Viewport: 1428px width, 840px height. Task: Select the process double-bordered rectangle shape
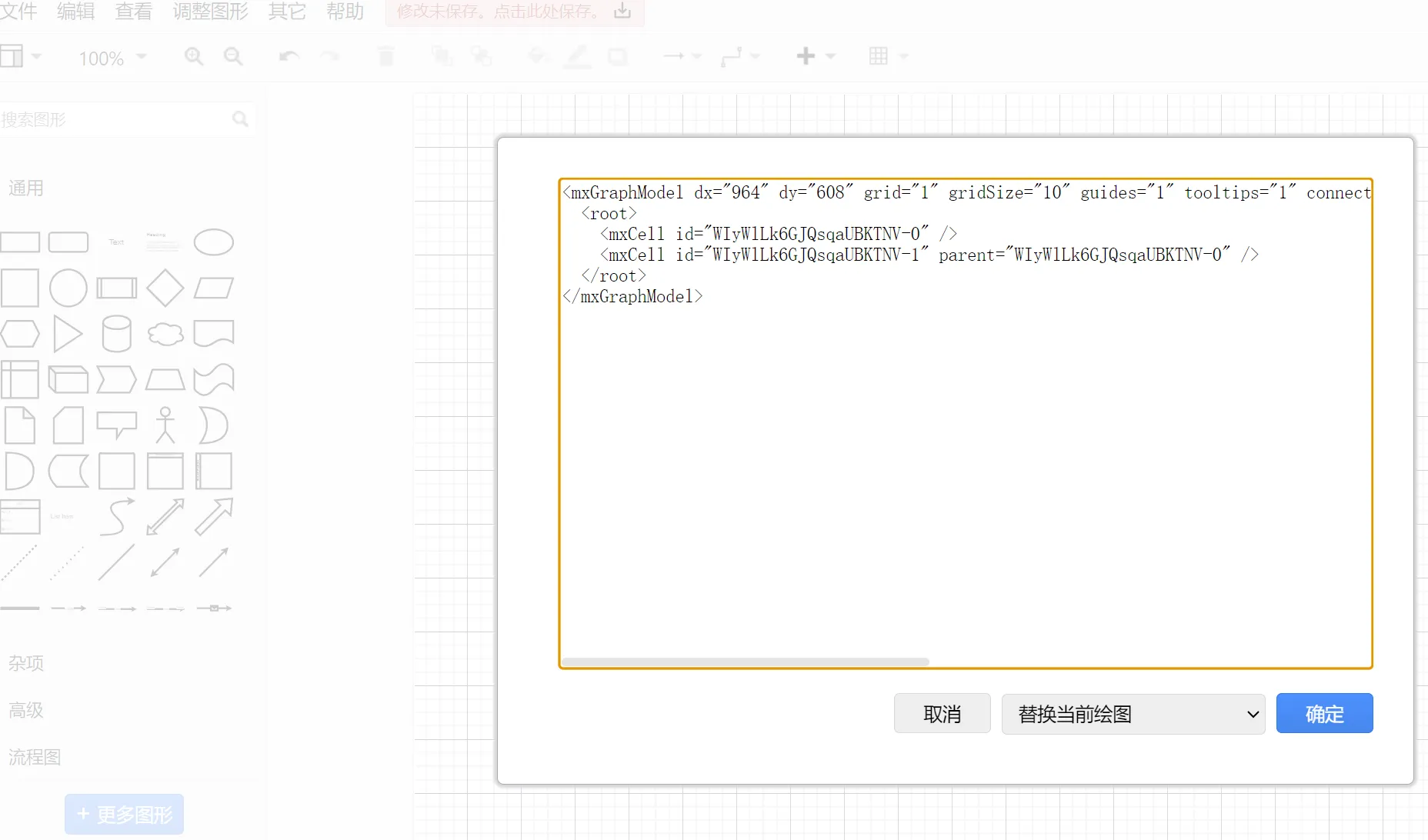click(117, 288)
